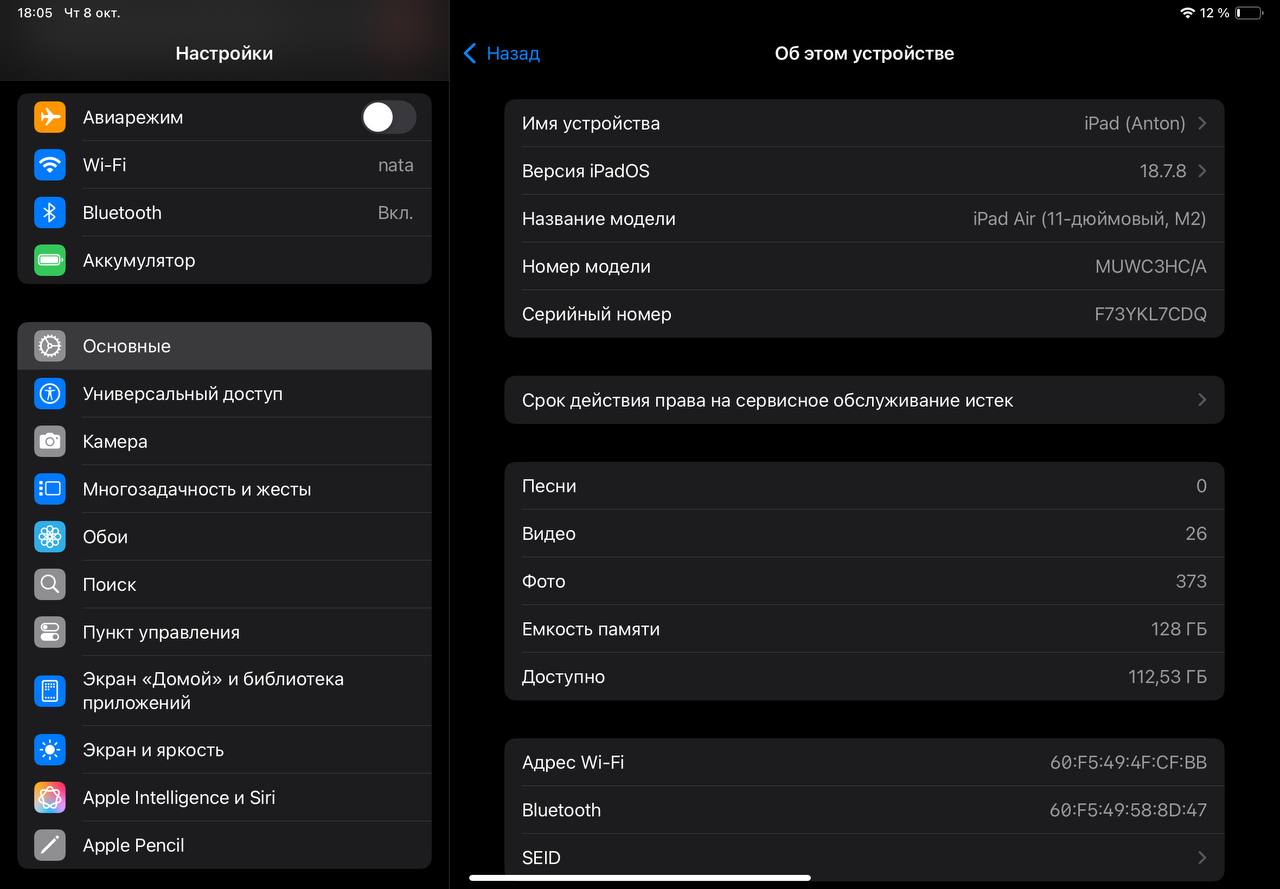1280x889 pixels.
Task: Toggle the Авиарежим switch
Action: coord(389,117)
